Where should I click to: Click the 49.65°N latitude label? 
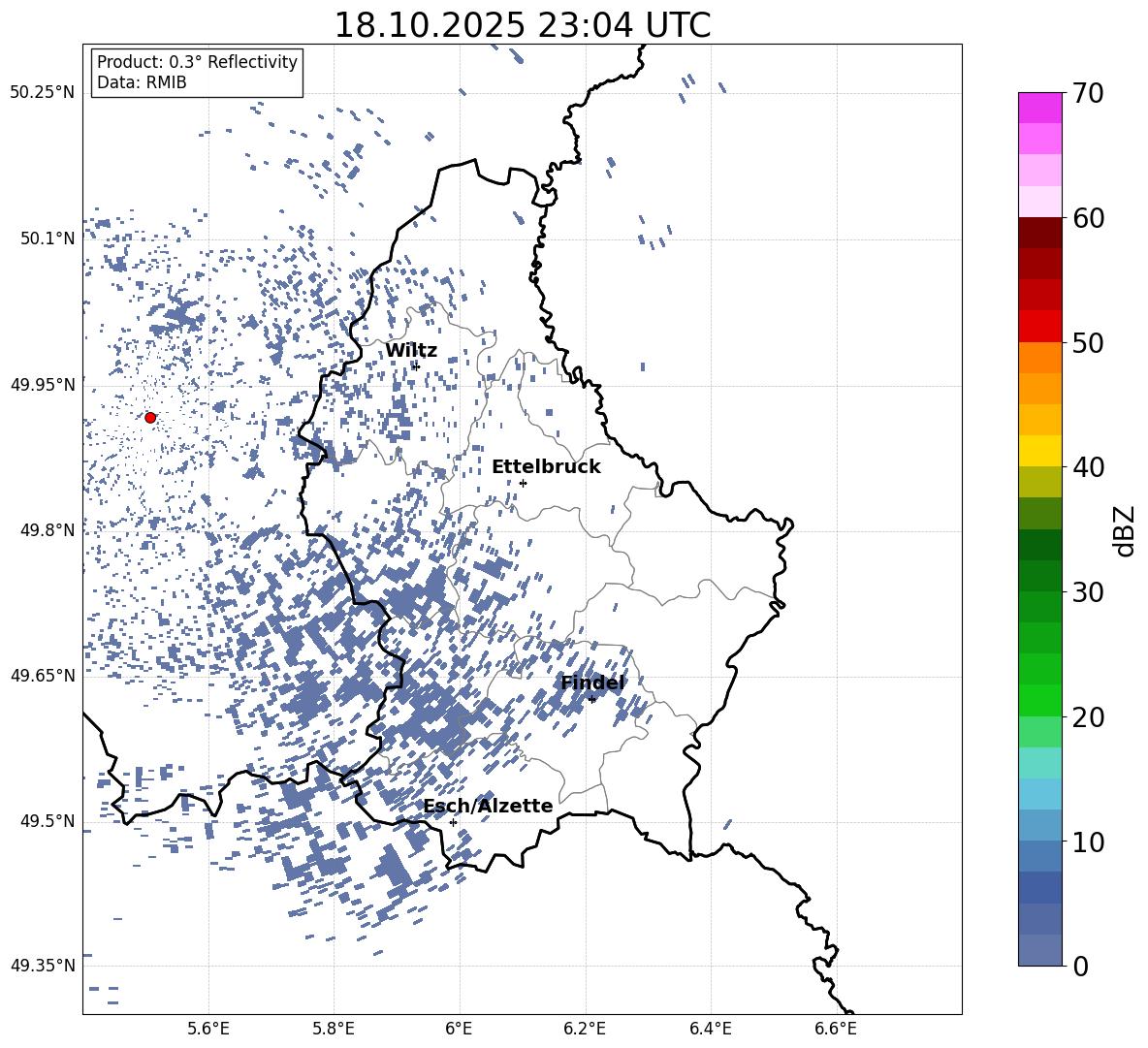pos(43,675)
